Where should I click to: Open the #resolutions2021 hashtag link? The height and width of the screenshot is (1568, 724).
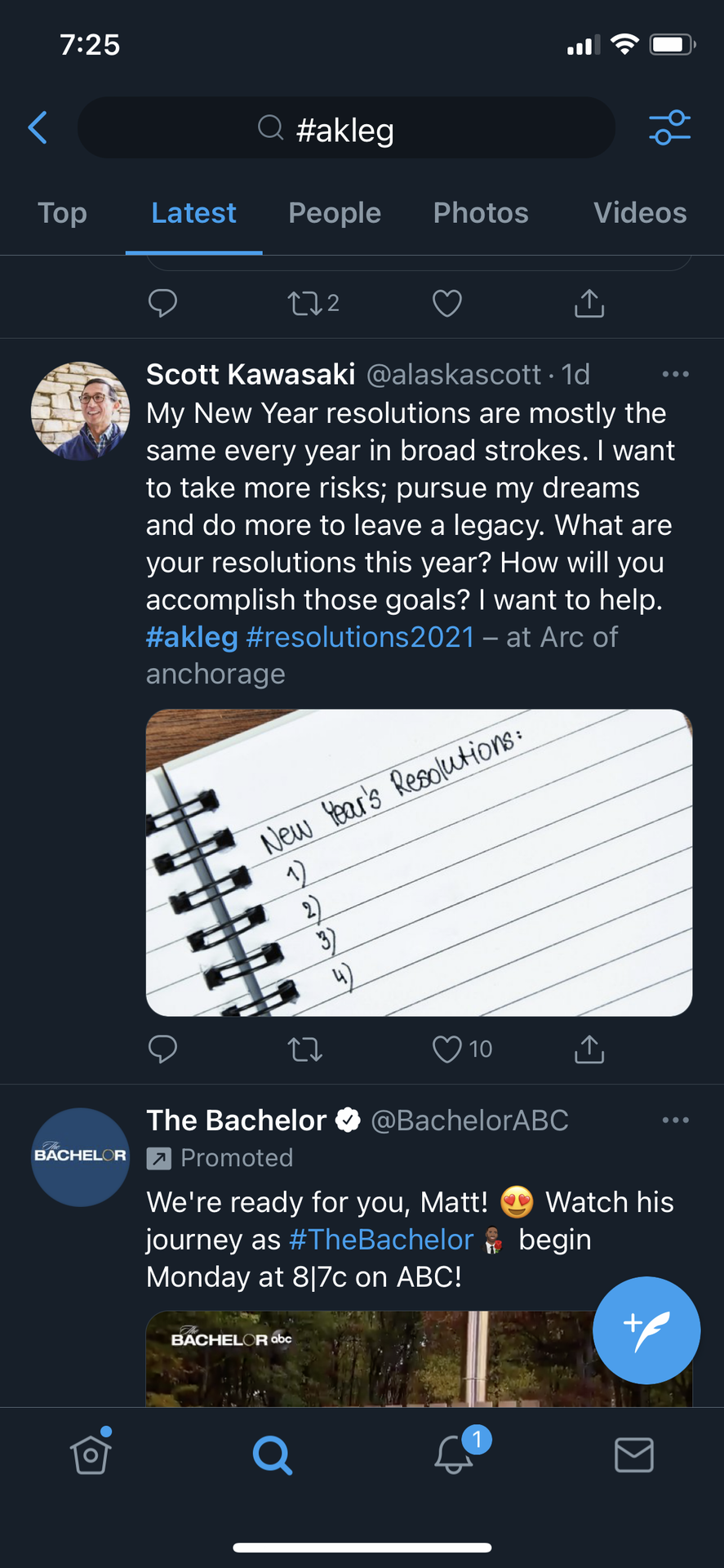click(360, 637)
